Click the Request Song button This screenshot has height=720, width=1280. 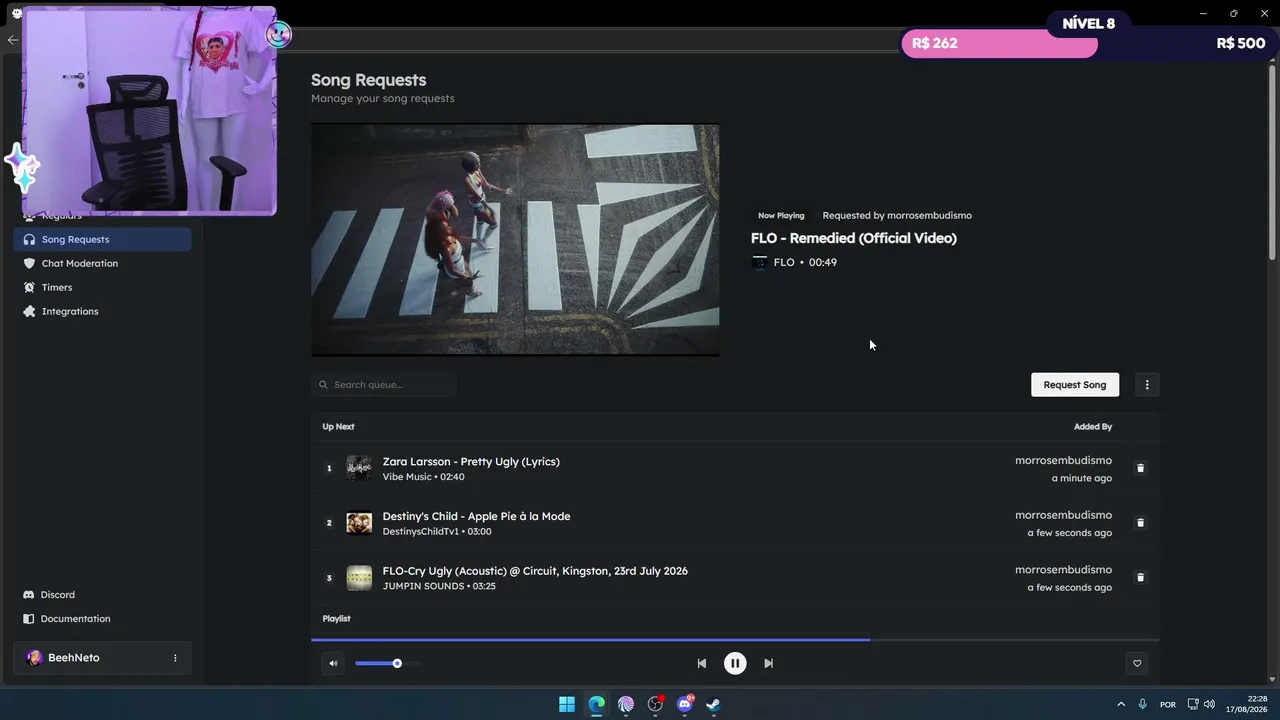[1075, 385]
